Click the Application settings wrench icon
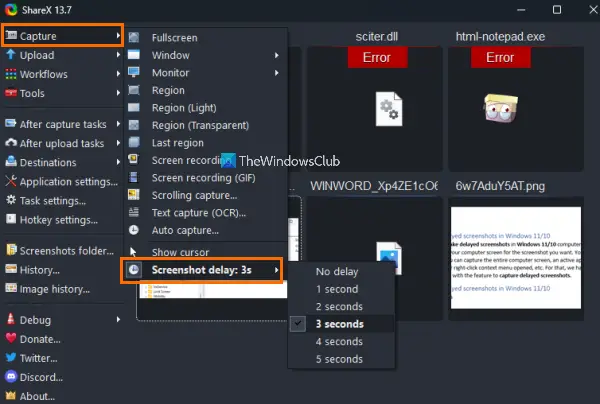The image size is (600, 404). (x=11, y=181)
